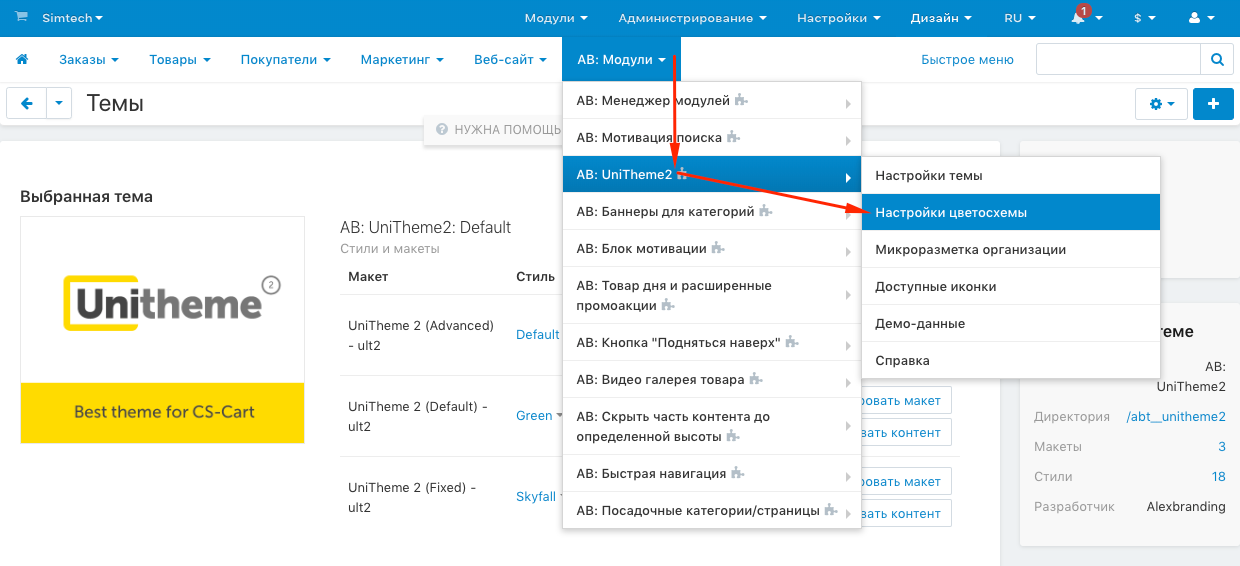The image size is (1240, 566).
Task: Select AB: Менеджер модулей menu item
Action: point(712,101)
